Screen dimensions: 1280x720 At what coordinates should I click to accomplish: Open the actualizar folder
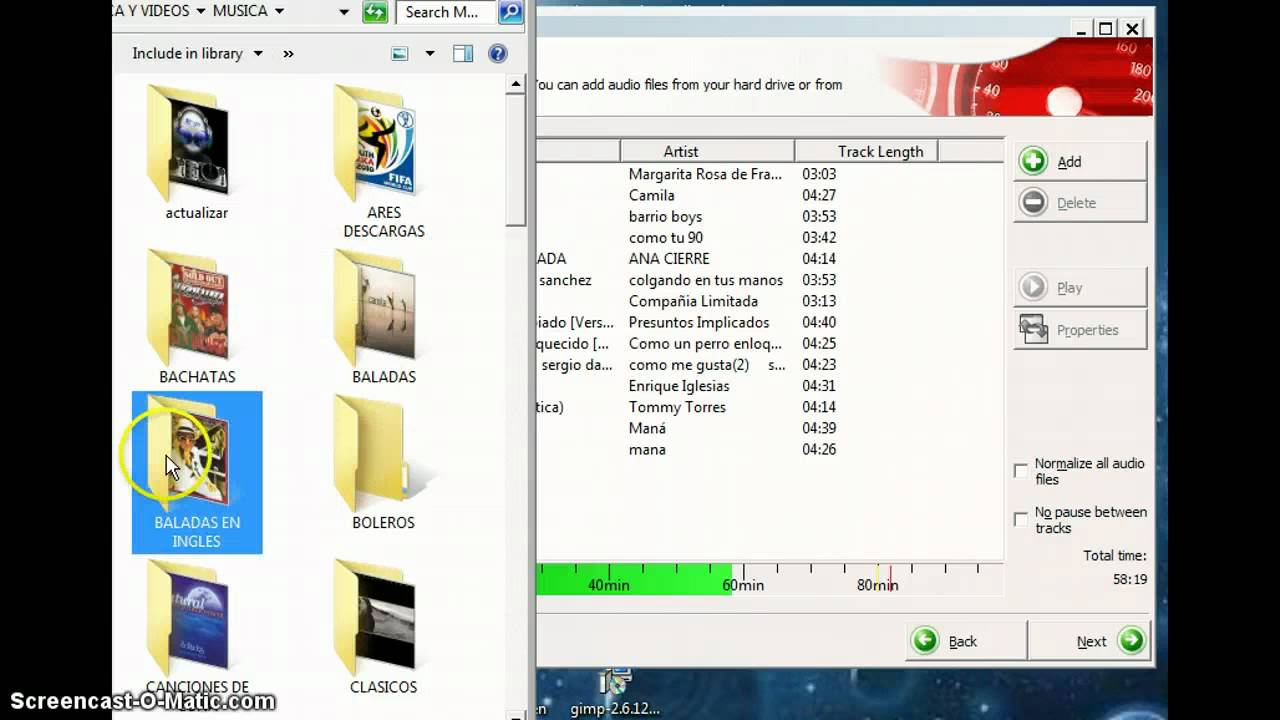196,153
